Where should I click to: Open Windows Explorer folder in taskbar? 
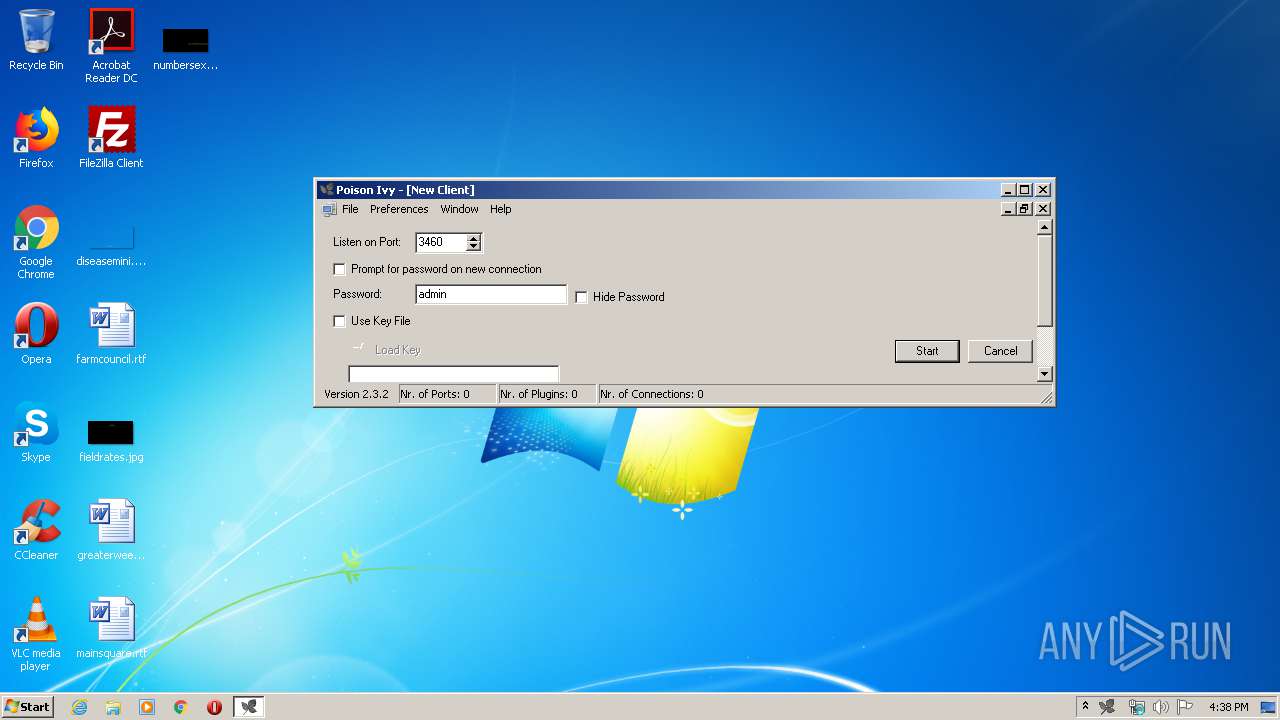point(113,707)
